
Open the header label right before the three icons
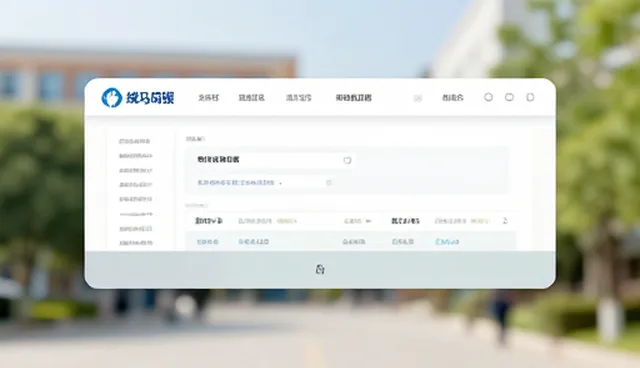point(453,98)
